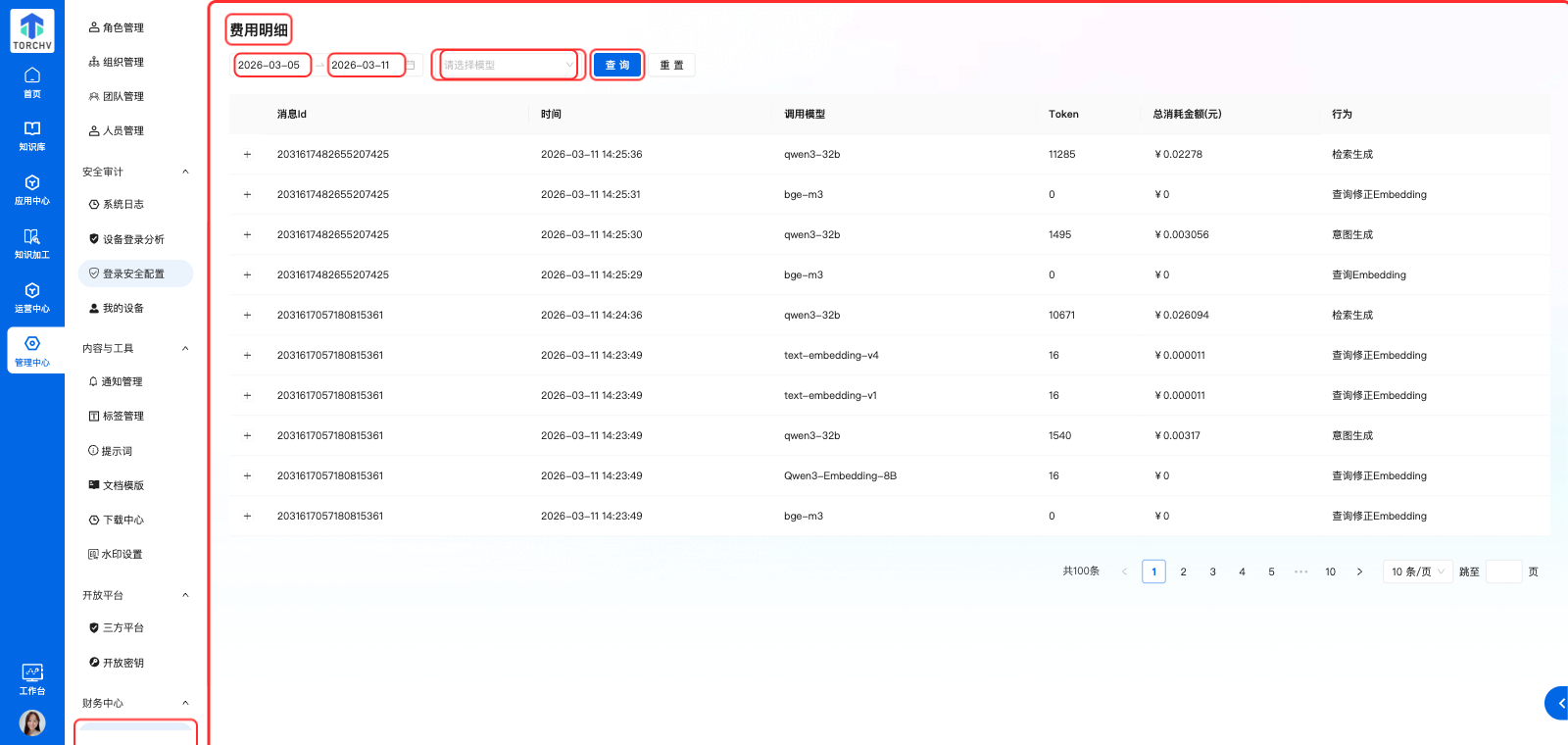Go to page 3 in pagination
Viewport: 1568px width, 745px height.
(1212, 571)
